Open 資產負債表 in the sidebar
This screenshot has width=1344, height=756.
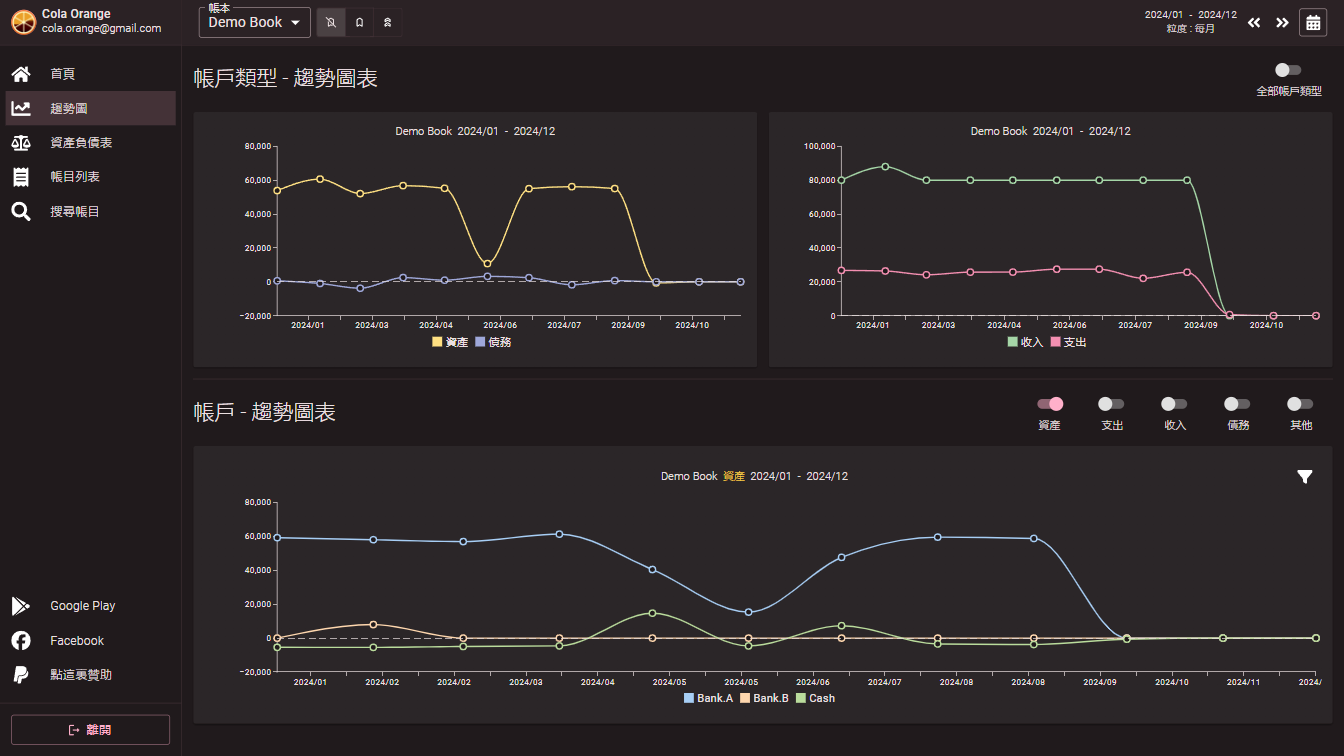[80, 143]
